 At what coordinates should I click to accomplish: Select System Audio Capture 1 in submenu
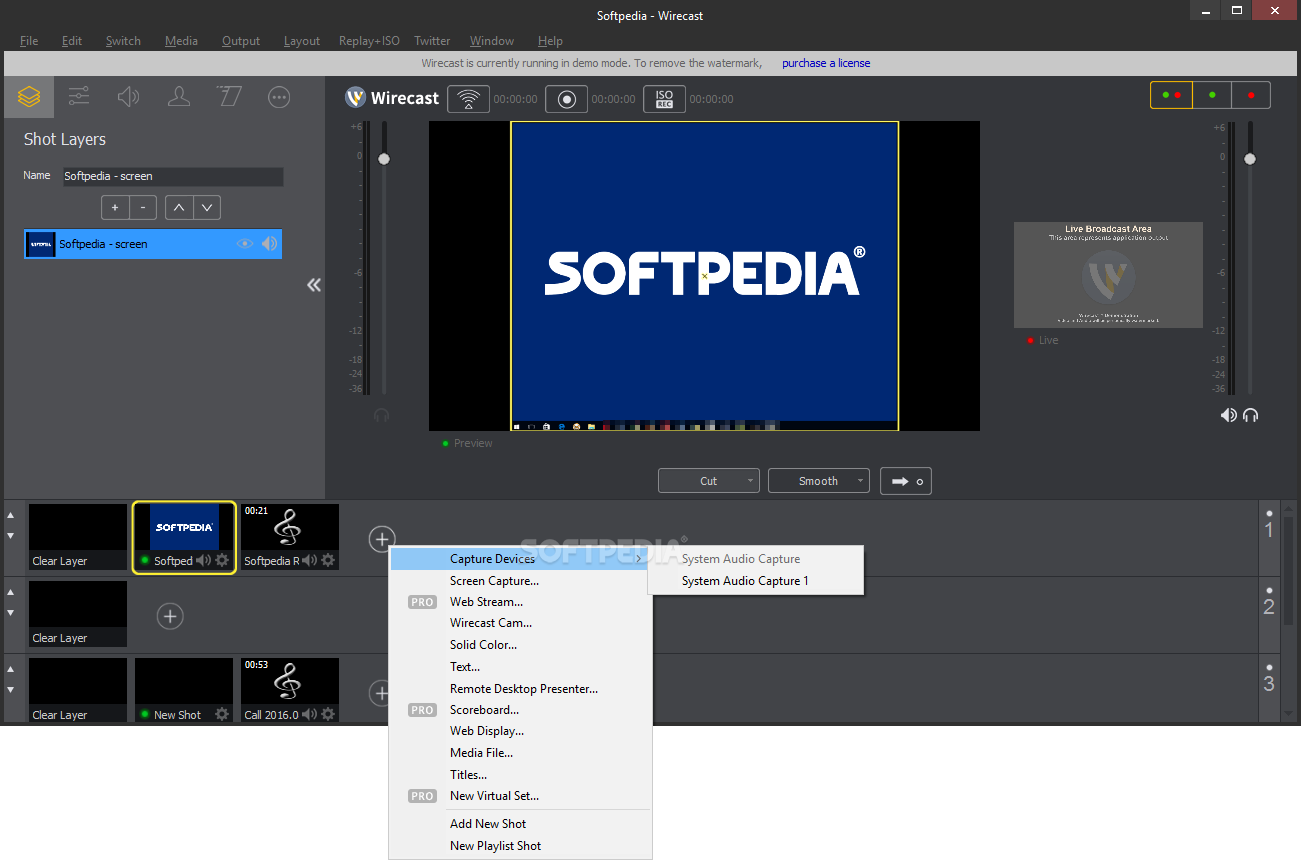coord(755,581)
